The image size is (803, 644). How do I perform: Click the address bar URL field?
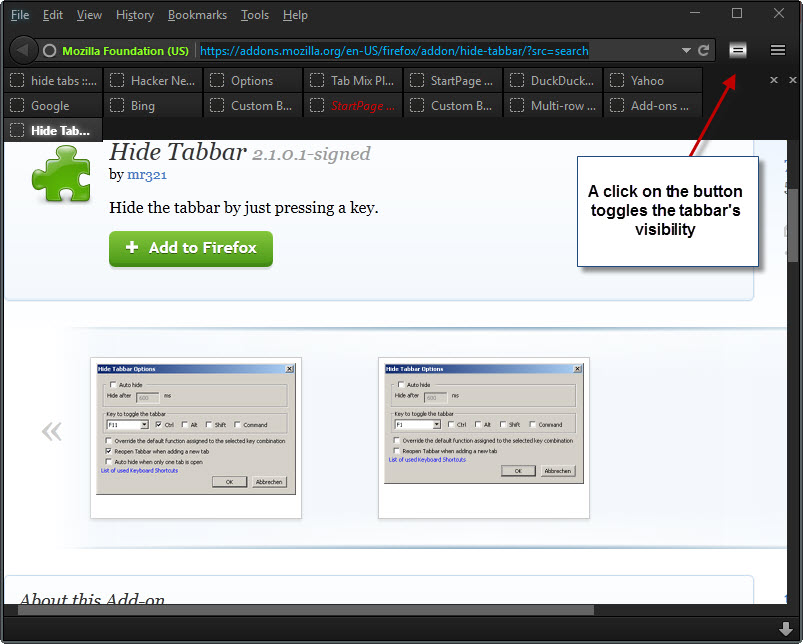click(394, 51)
